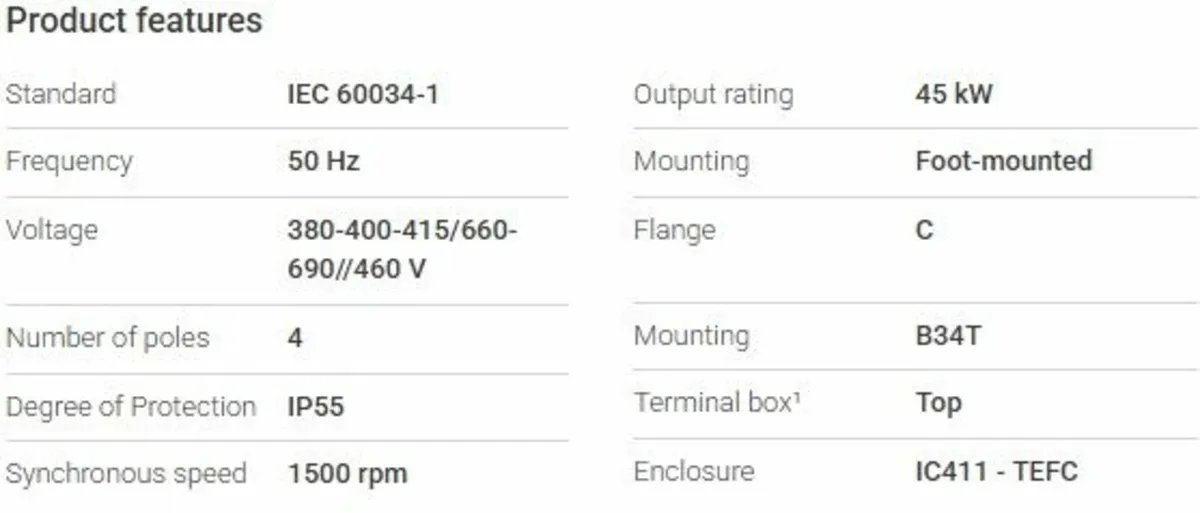Click the Enclosure label

tap(694, 471)
